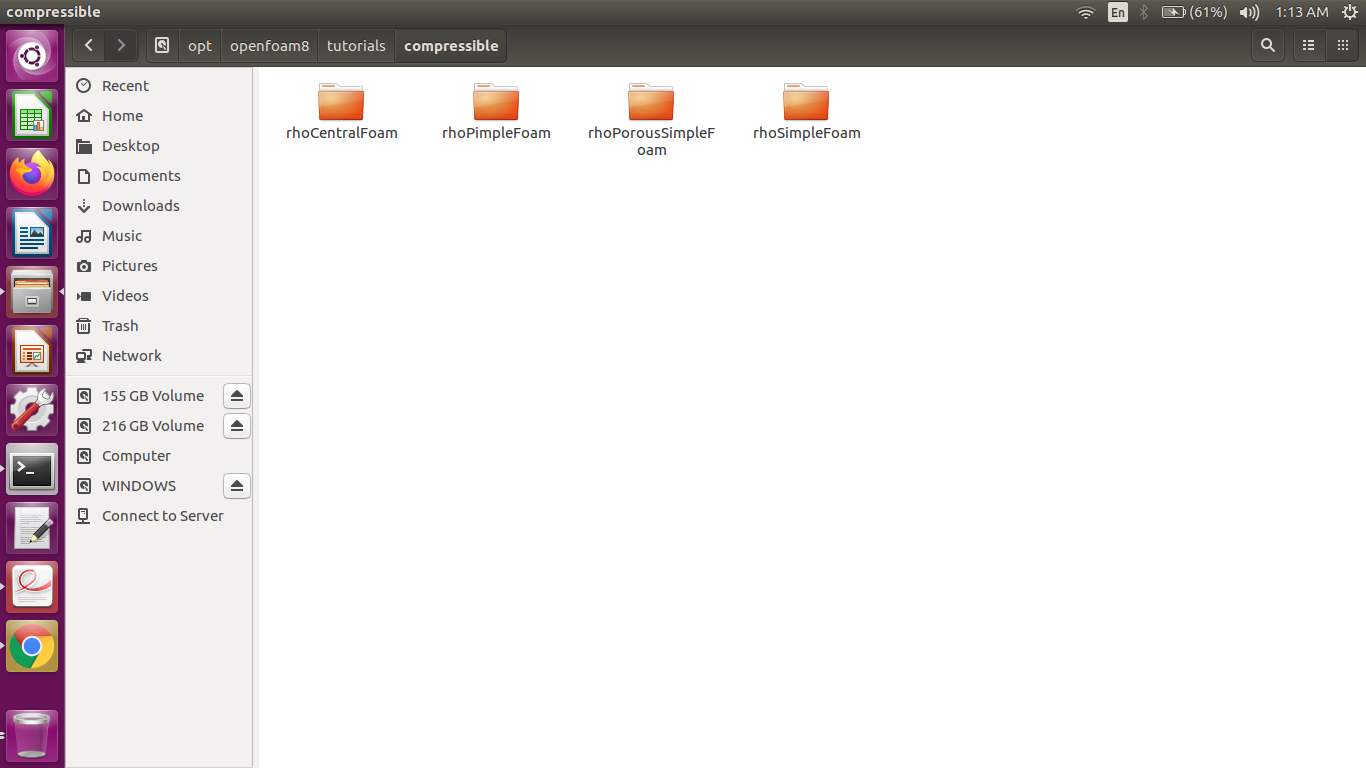Go back with the back arrow
This screenshot has width=1366, height=768.
click(89, 45)
